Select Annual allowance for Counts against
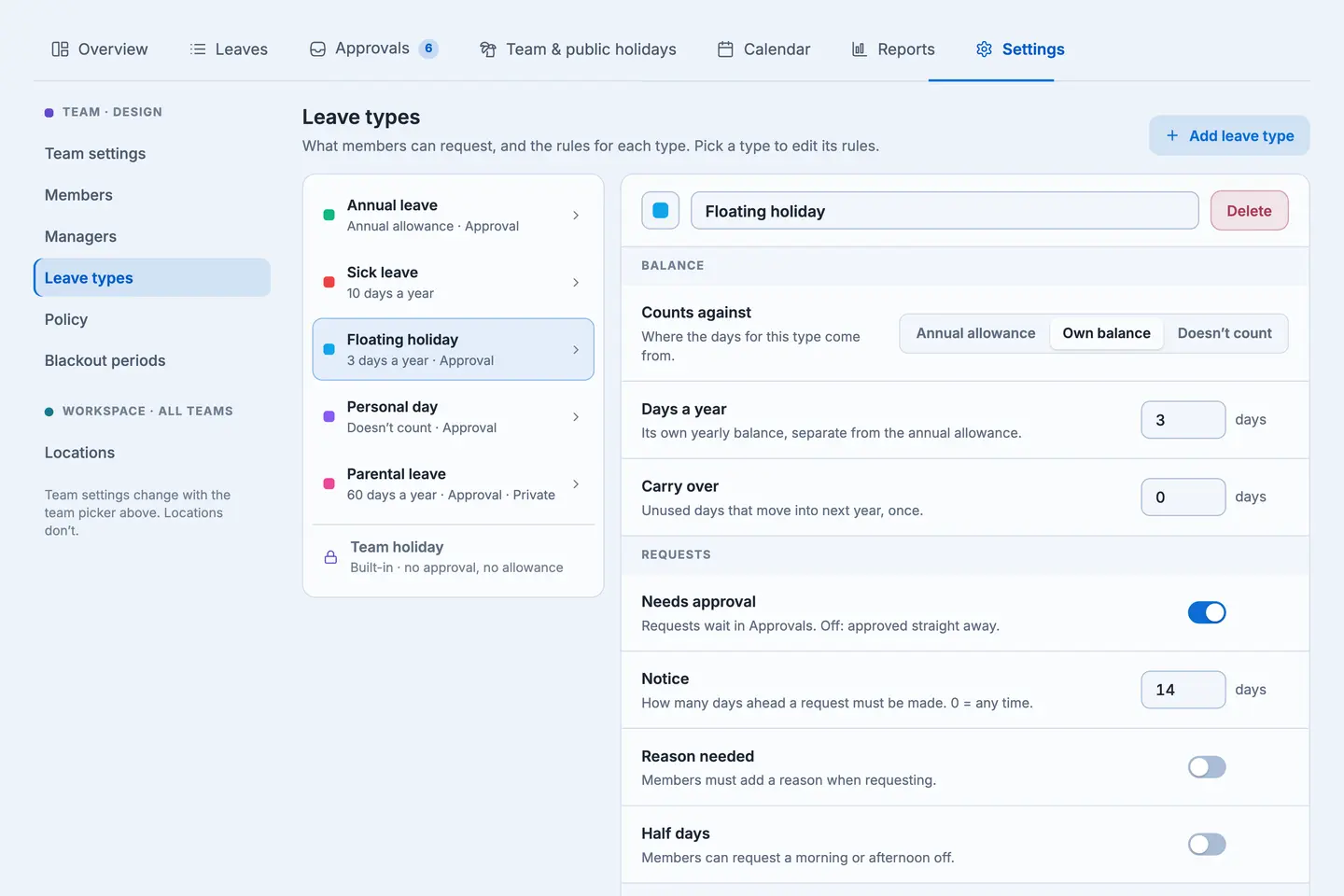This screenshot has width=1344, height=896. click(x=975, y=333)
